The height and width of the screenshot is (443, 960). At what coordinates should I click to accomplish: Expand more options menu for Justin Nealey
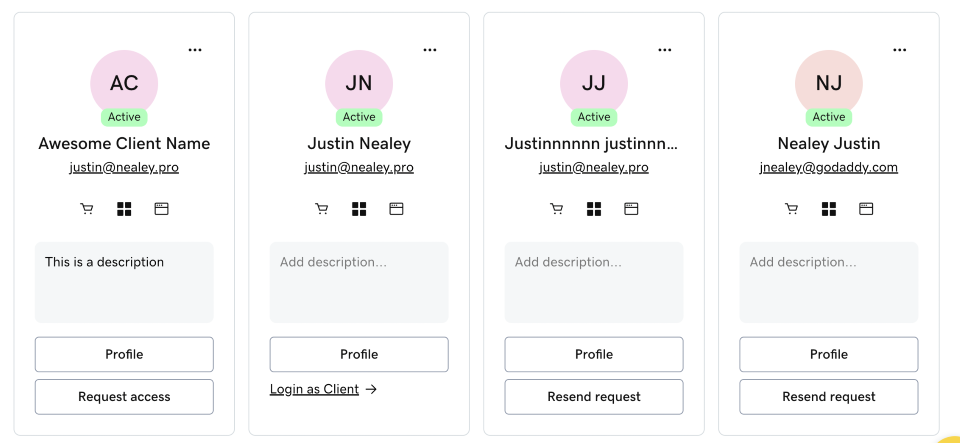(x=430, y=50)
